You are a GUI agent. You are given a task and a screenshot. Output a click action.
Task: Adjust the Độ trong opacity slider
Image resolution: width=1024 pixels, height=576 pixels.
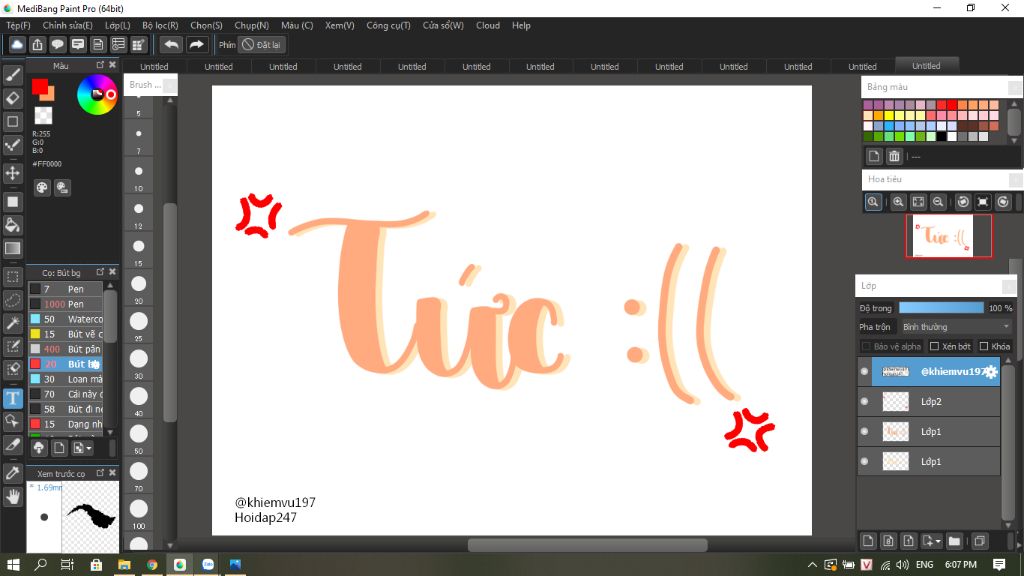(x=941, y=308)
